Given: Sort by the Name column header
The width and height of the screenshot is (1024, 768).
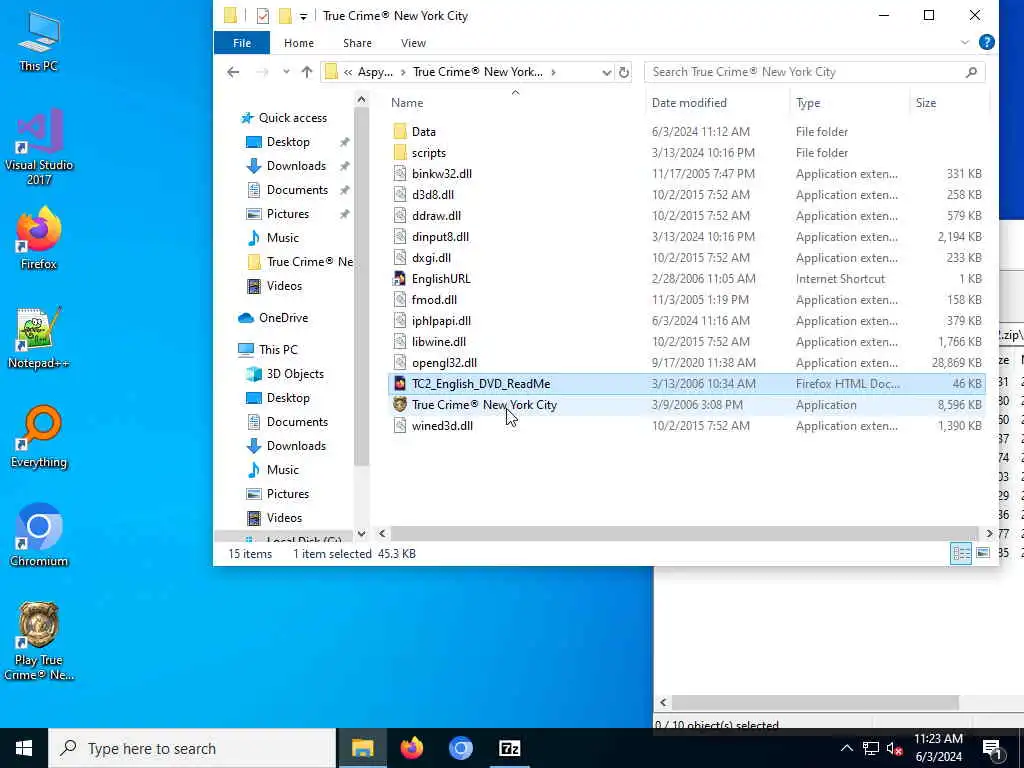Looking at the screenshot, I should pyautogui.click(x=516, y=103).
